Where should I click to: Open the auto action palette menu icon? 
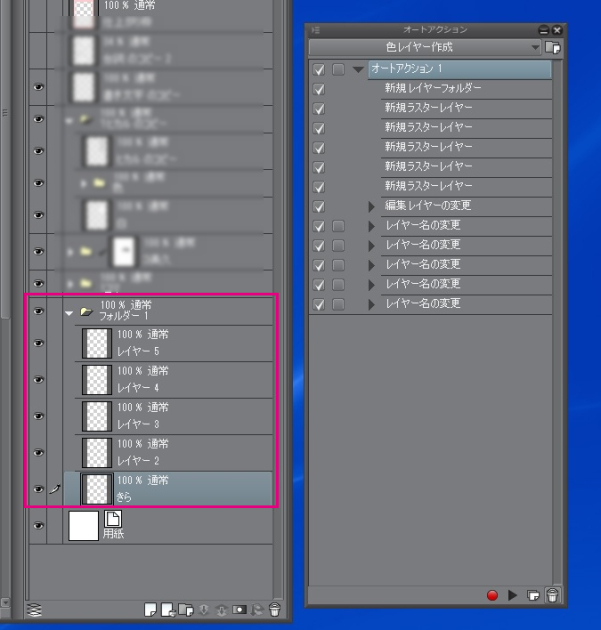(x=316, y=30)
